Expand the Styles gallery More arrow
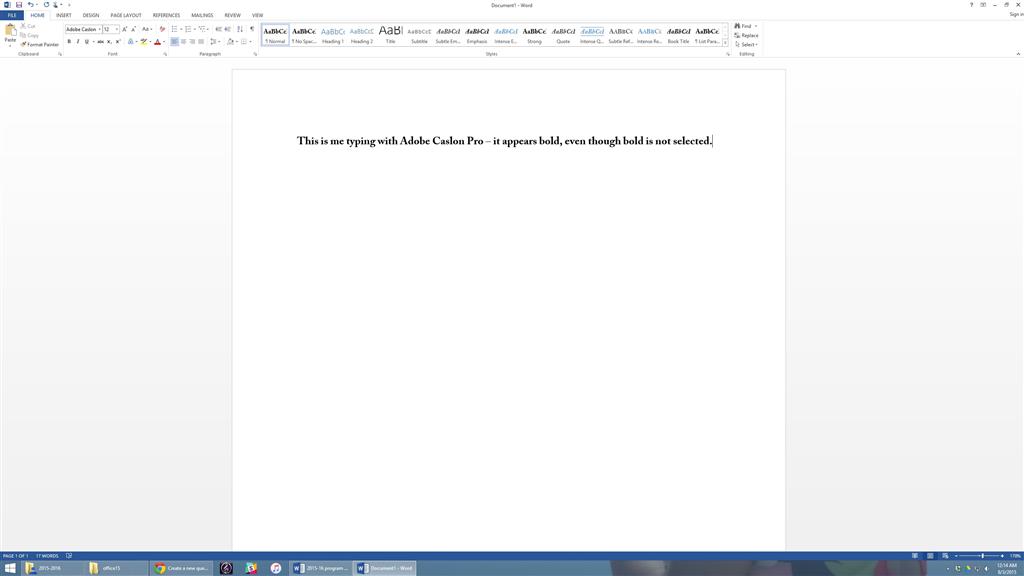1024x576 pixels. click(x=725, y=42)
